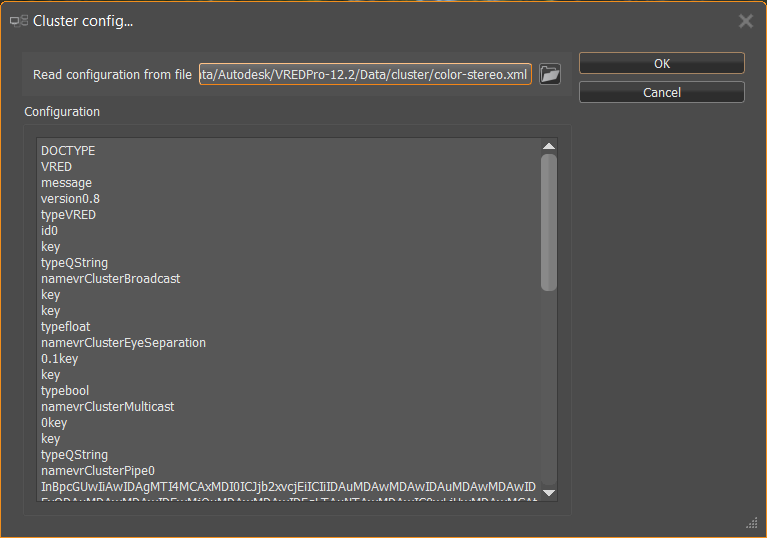Select the typeVRED line
The width and height of the screenshot is (767, 538).
[68, 215]
